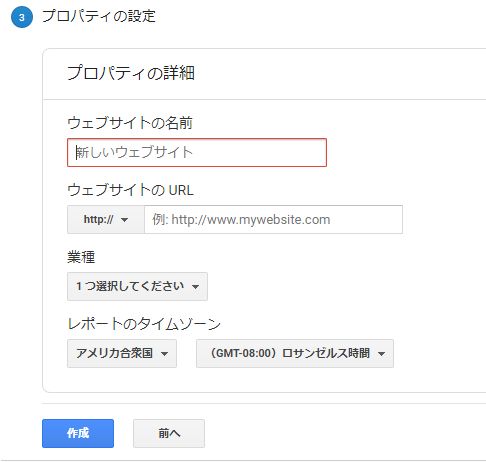The image size is (486, 462).
Task: Click the website URL input field
Action: 273,220
